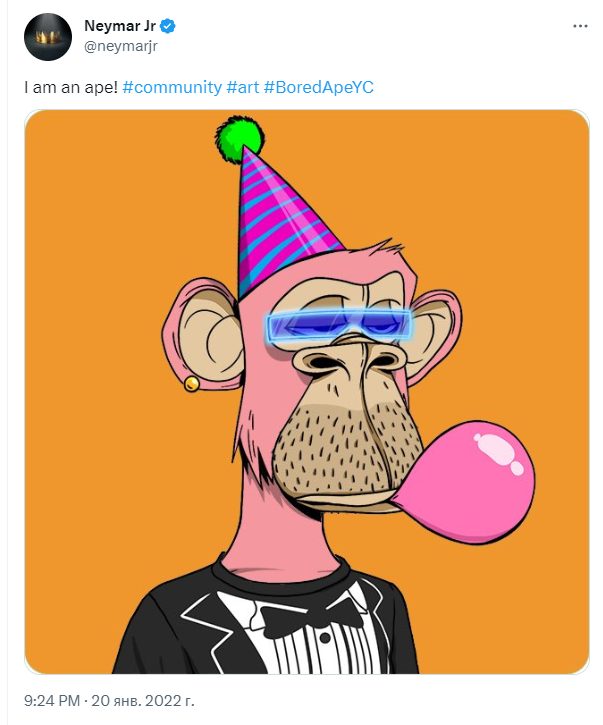Open the Neymar Jr display name

120,26
